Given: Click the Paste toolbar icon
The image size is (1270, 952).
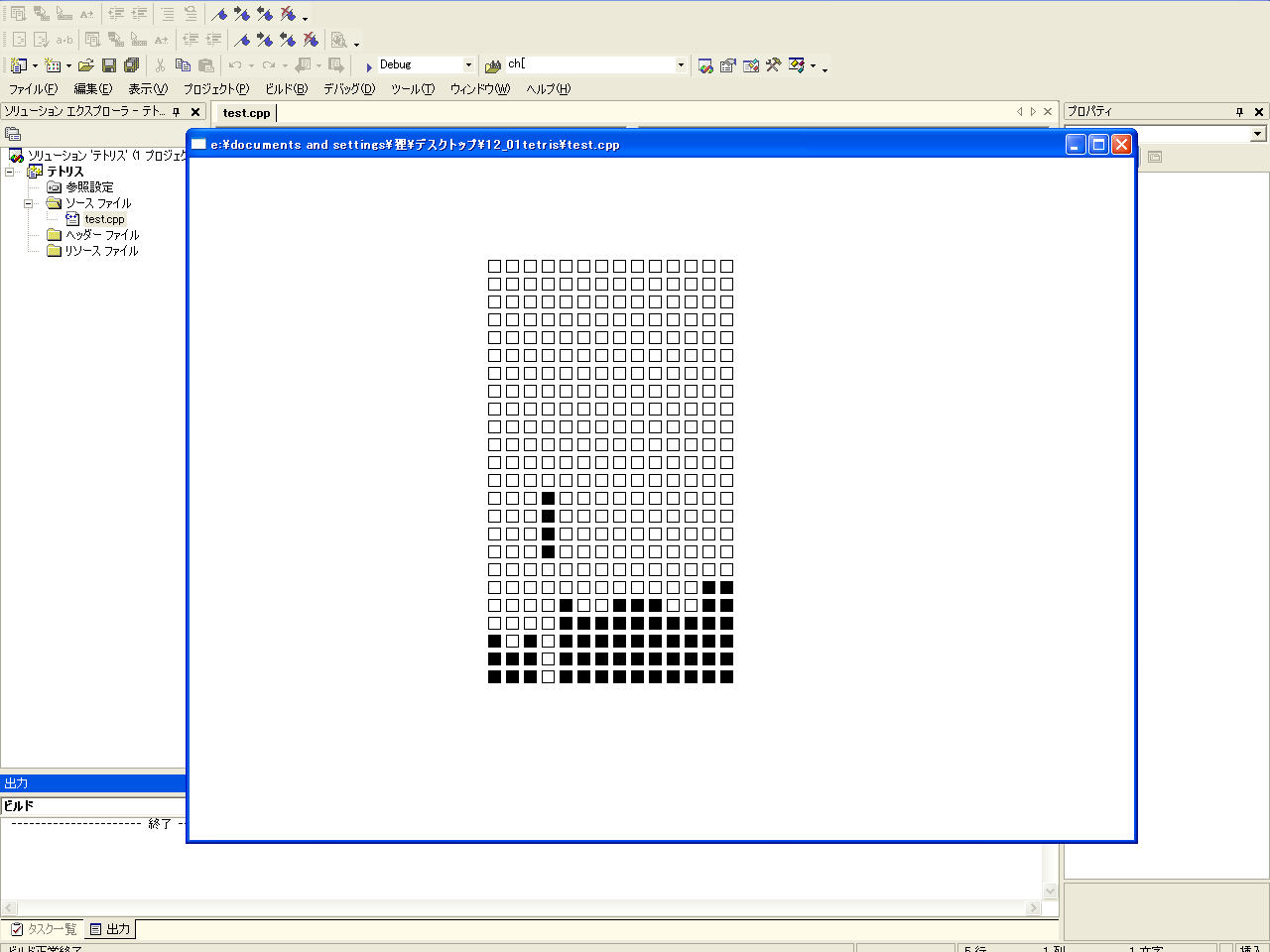Looking at the screenshot, I should tap(206, 65).
